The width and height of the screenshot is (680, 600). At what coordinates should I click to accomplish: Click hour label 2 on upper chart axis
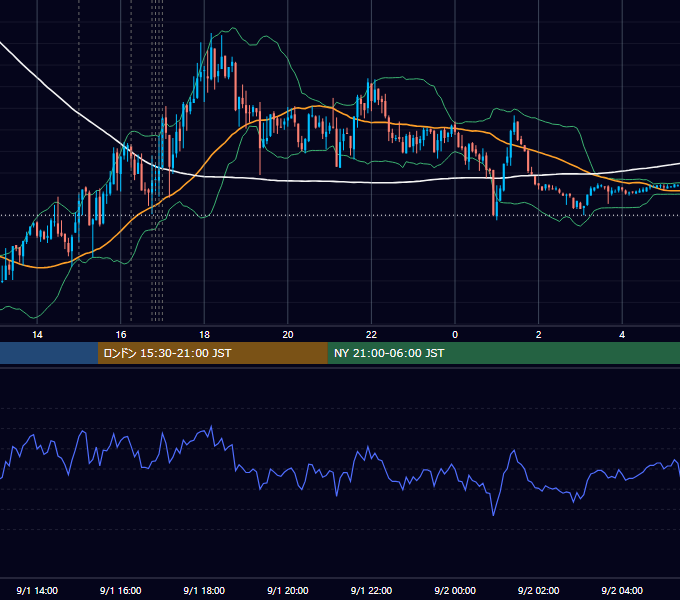pos(539,335)
